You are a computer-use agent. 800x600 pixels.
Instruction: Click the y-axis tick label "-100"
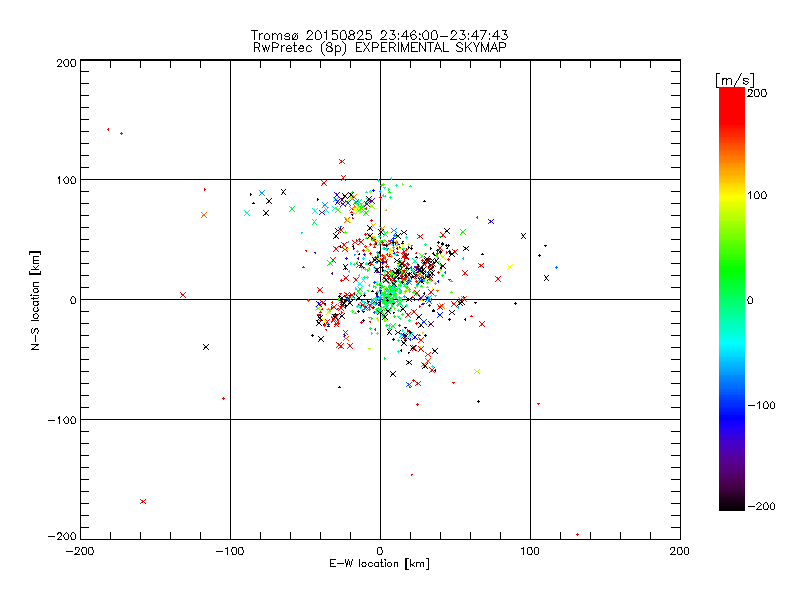click(x=62, y=420)
